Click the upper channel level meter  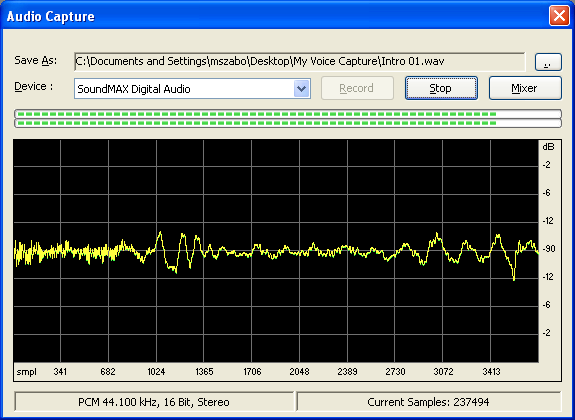[288, 114]
